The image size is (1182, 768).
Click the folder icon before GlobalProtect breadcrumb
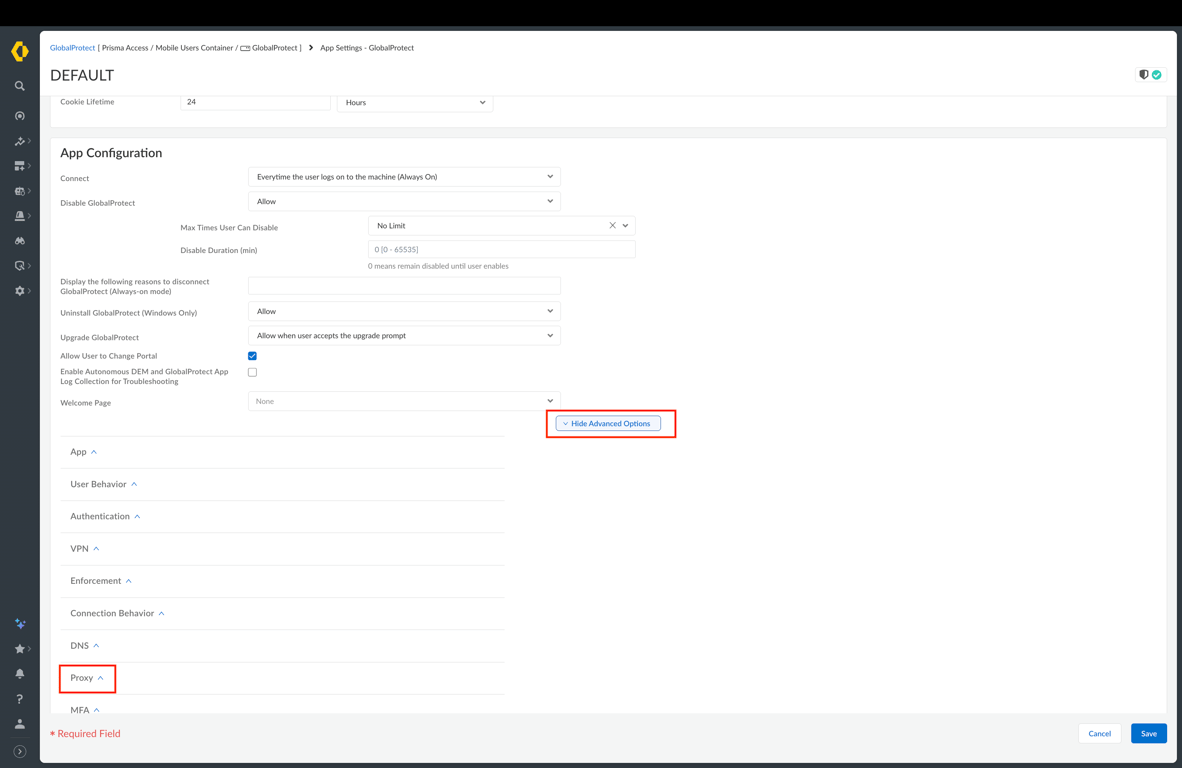[x=245, y=48]
